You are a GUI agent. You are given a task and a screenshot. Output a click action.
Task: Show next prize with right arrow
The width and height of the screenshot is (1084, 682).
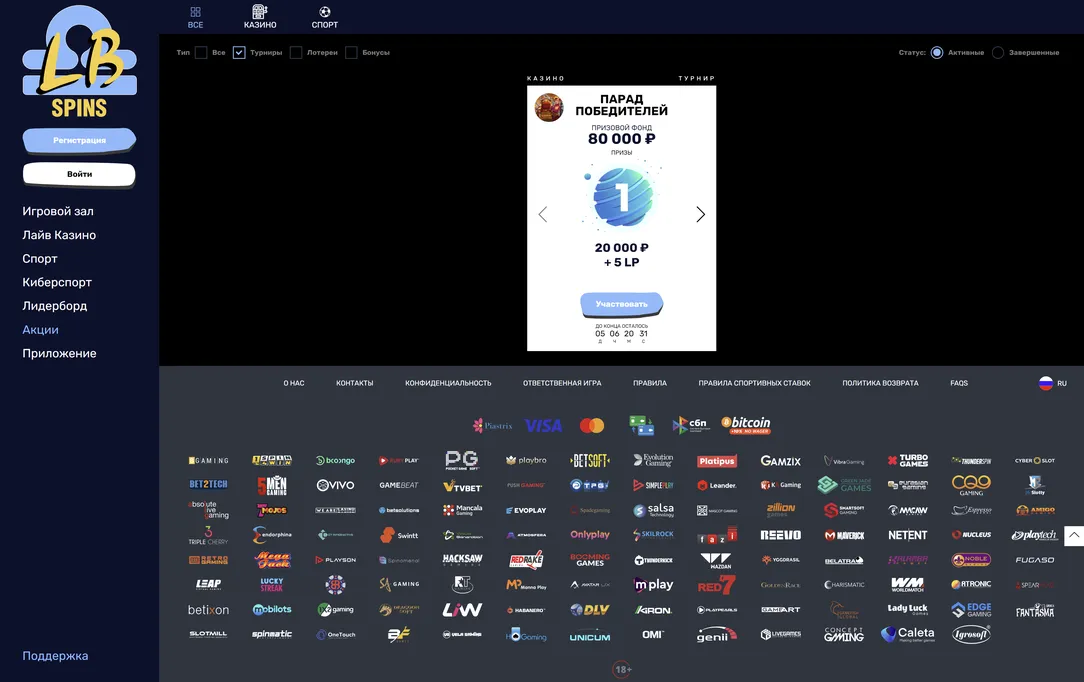(700, 215)
